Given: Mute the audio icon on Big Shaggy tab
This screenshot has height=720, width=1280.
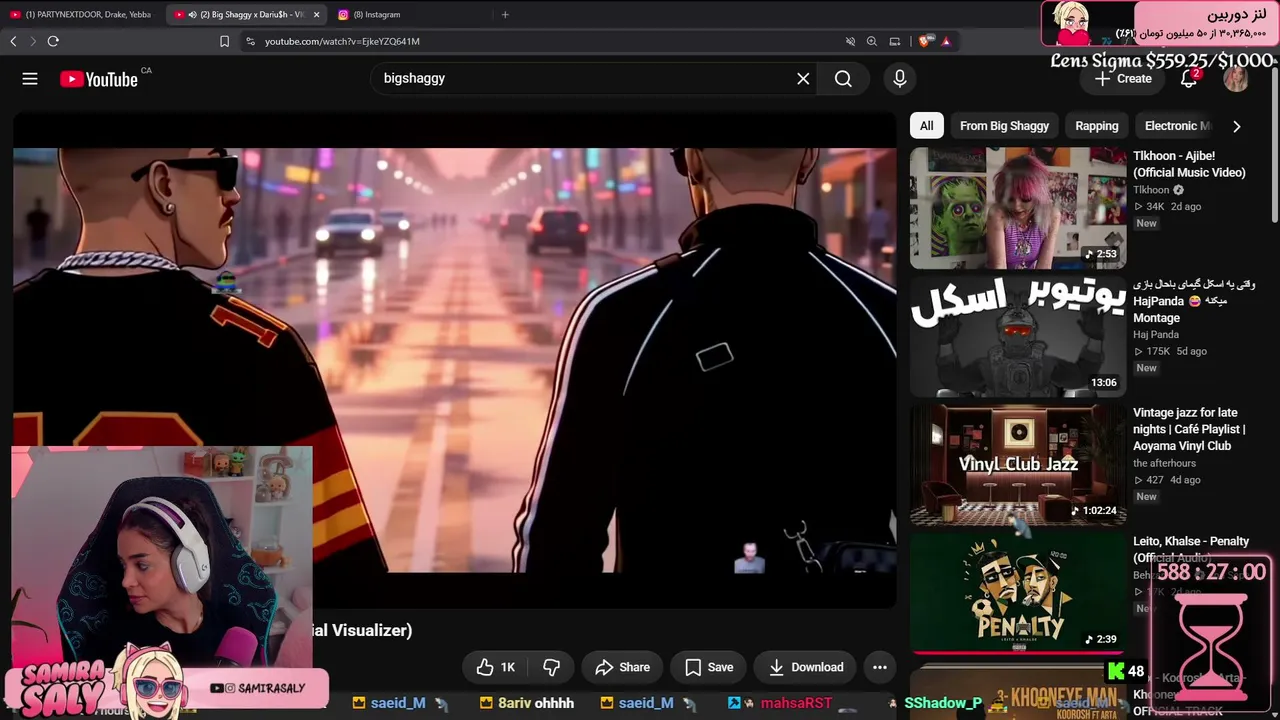Looking at the screenshot, I should (x=192, y=14).
